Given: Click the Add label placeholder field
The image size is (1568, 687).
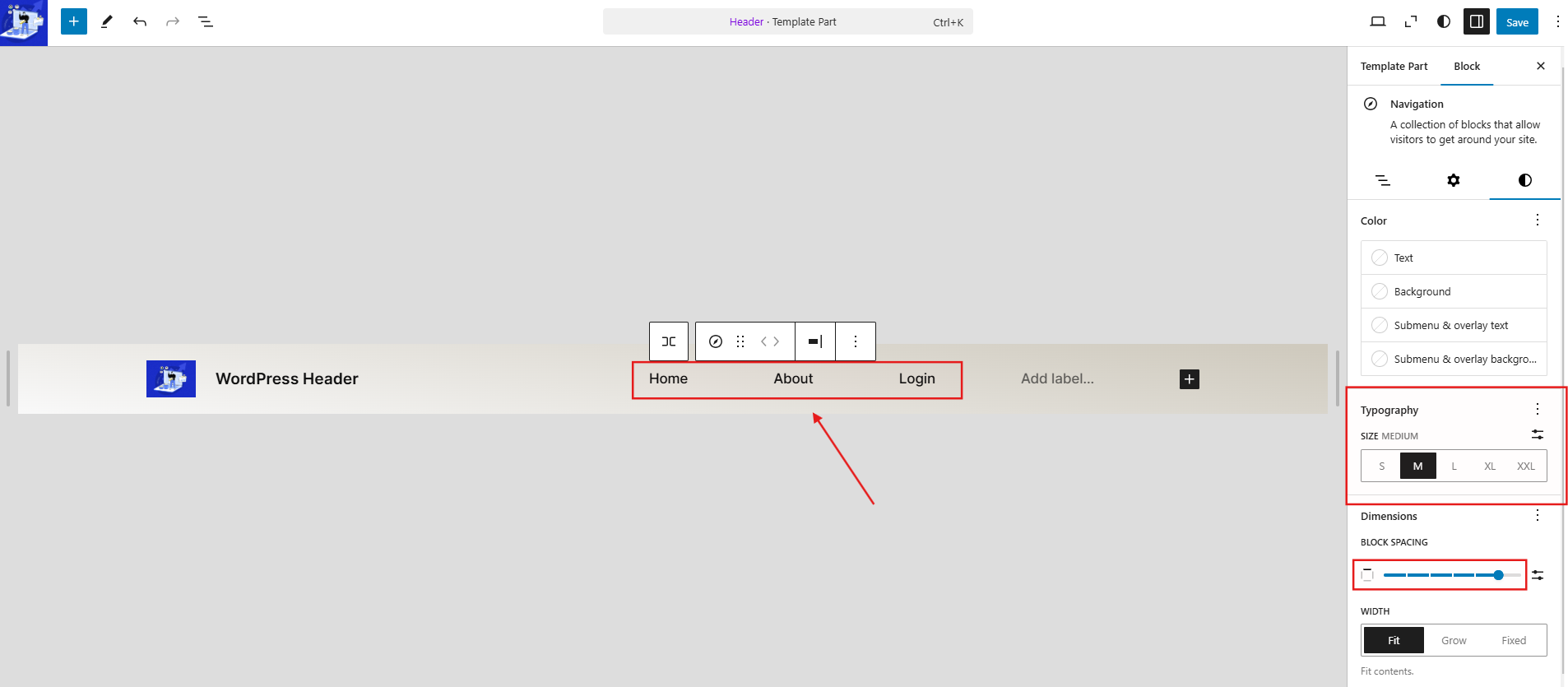Looking at the screenshot, I should tap(1057, 379).
